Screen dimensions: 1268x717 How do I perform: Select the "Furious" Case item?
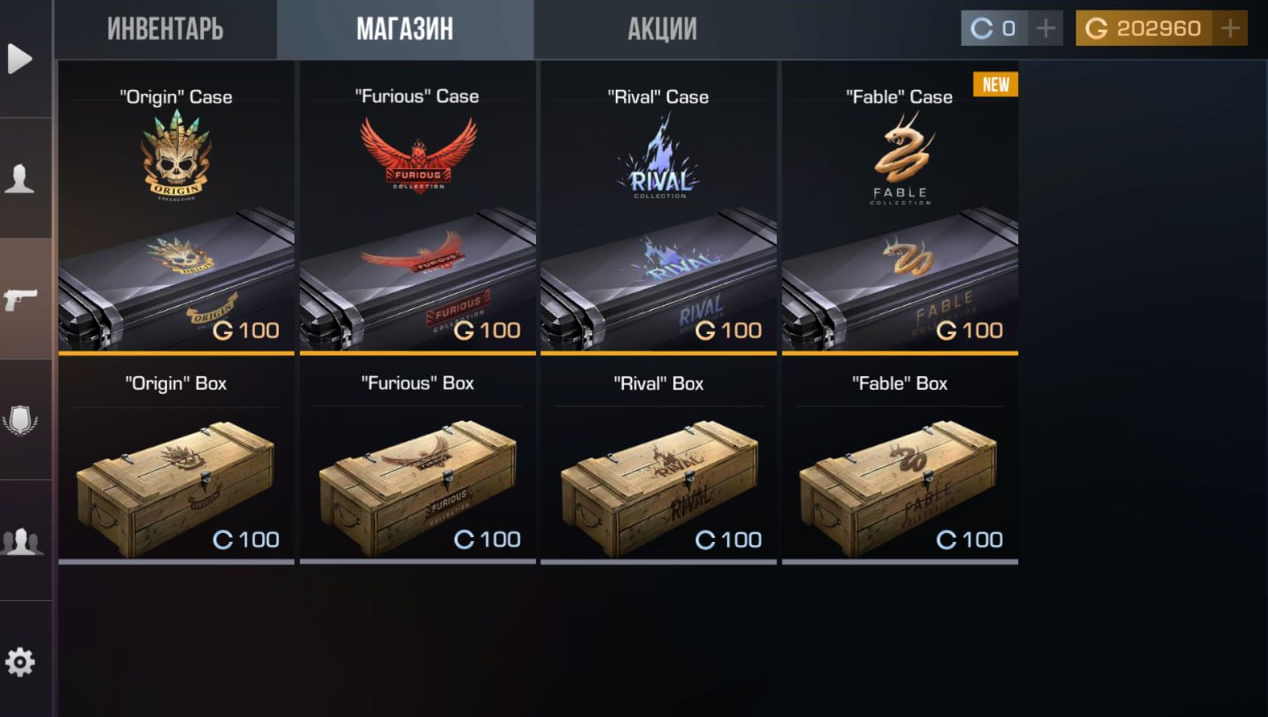tap(417, 208)
